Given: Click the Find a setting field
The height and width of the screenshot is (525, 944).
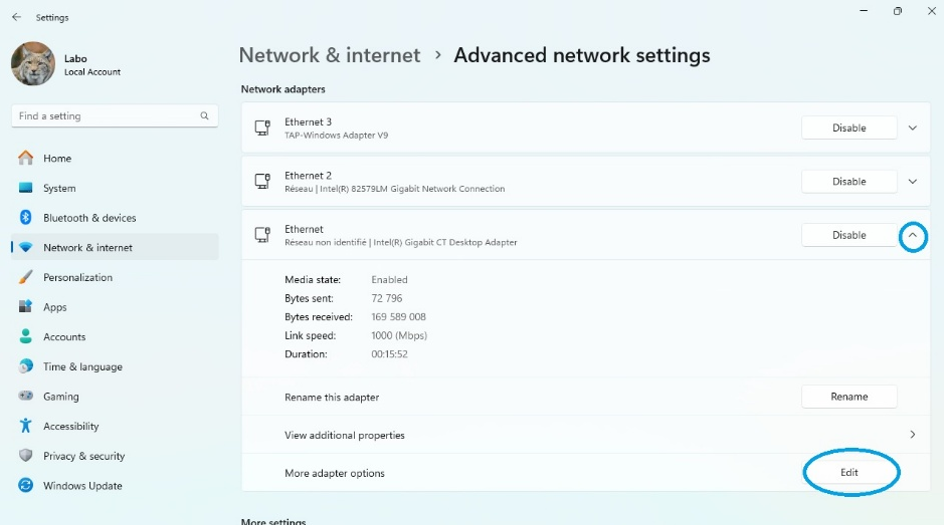Looking at the screenshot, I should pyautogui.click(x=105, y=116).
